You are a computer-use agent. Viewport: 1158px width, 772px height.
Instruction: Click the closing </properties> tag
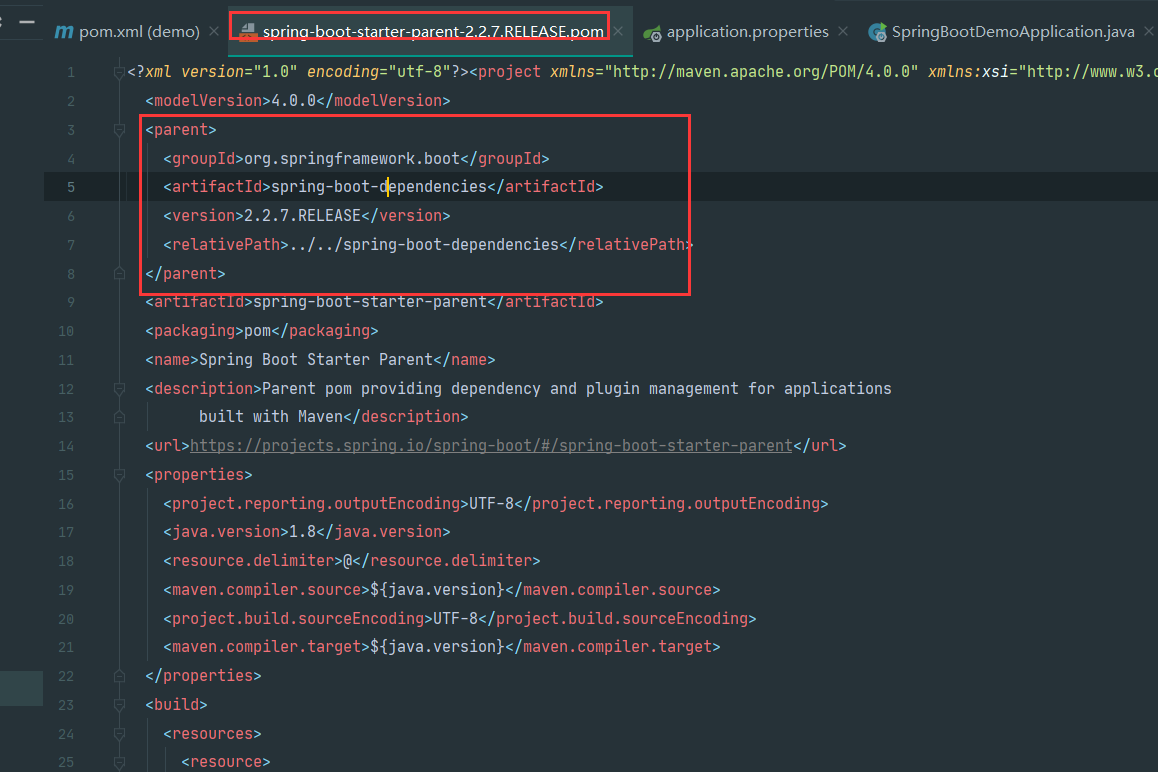203,676
